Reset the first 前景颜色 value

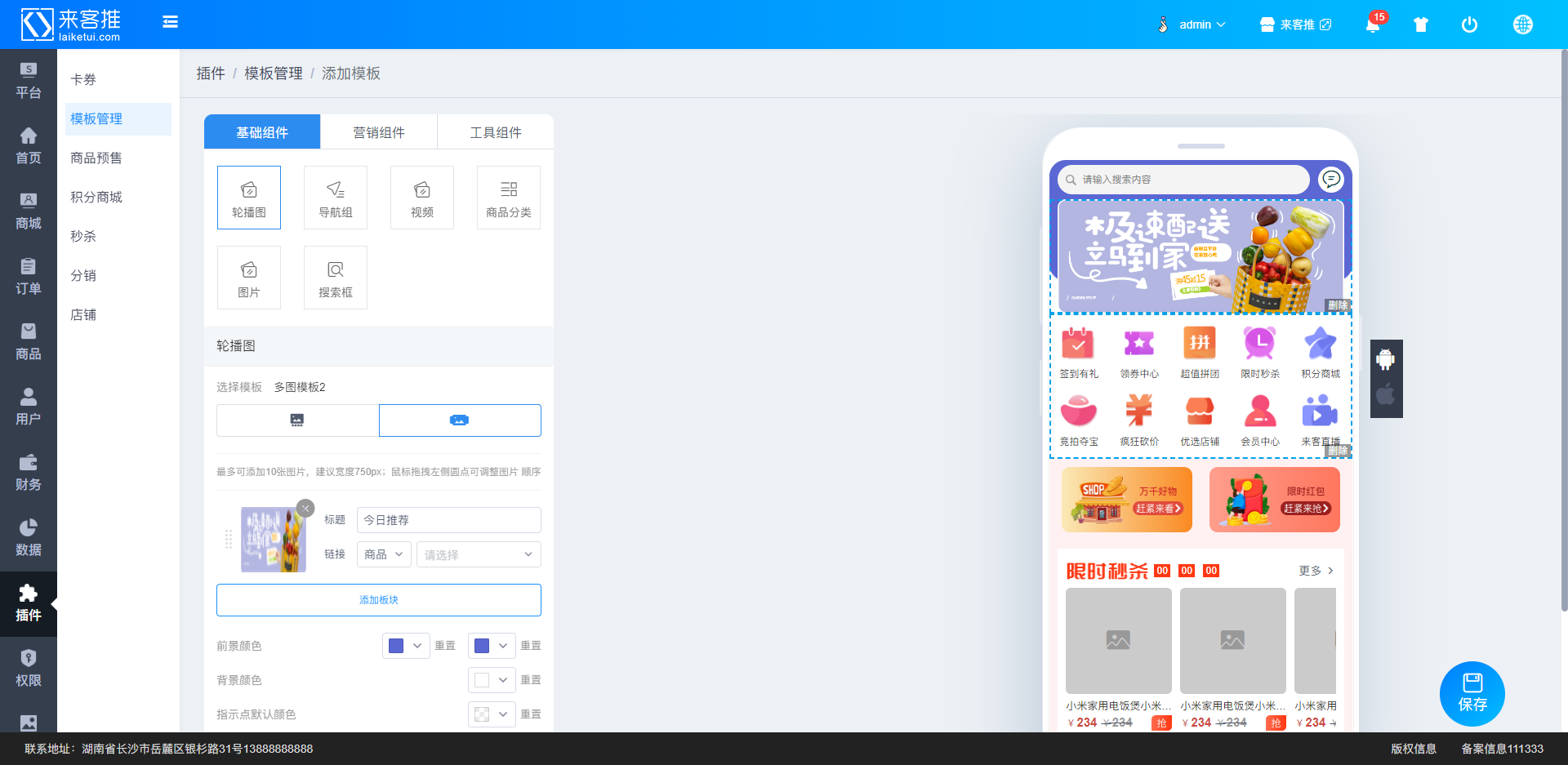[445, 646]
